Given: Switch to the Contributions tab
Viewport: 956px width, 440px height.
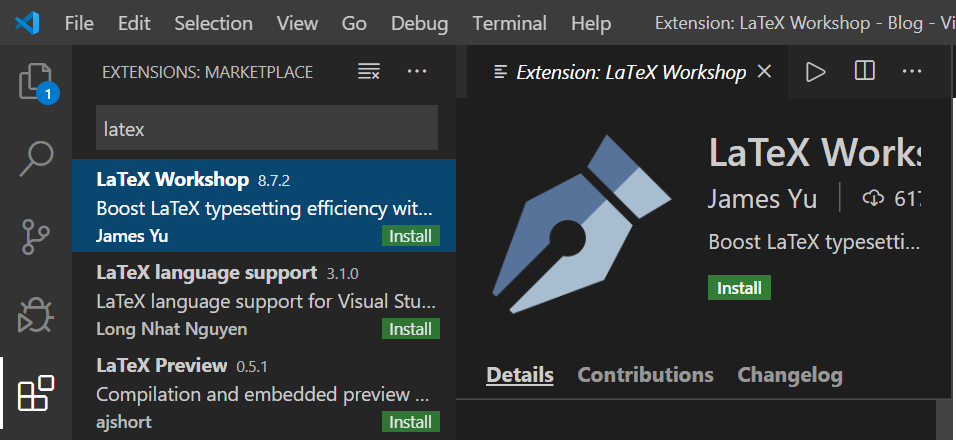Looking at the screenshot, I should tap(645, 375).
